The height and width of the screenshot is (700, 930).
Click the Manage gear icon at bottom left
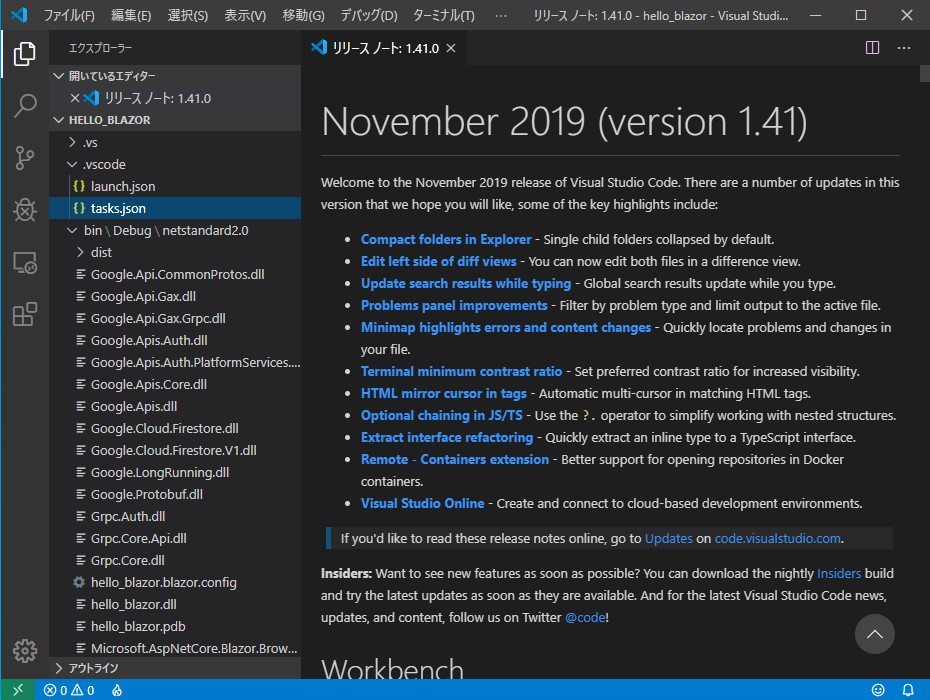click(x=24, y=650)
